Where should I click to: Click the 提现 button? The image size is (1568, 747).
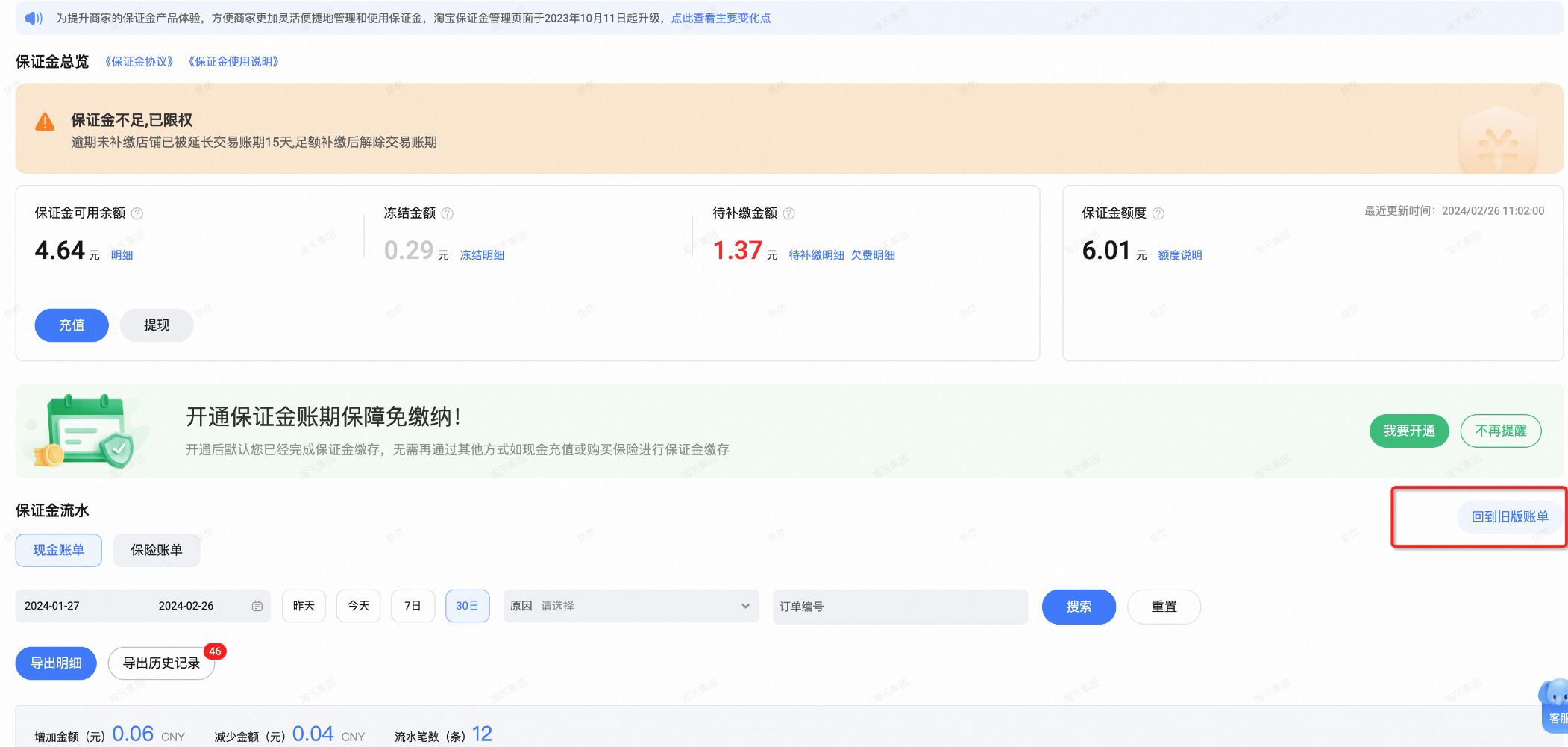tap(157, 325)
